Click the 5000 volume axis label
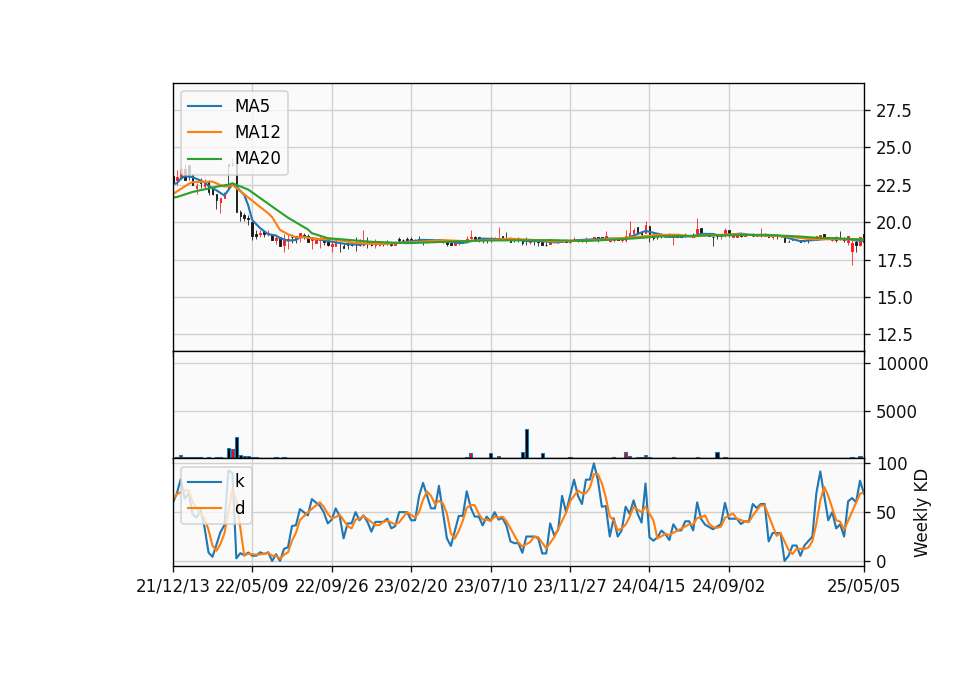 pyautogui.click(x=896, y=411)
